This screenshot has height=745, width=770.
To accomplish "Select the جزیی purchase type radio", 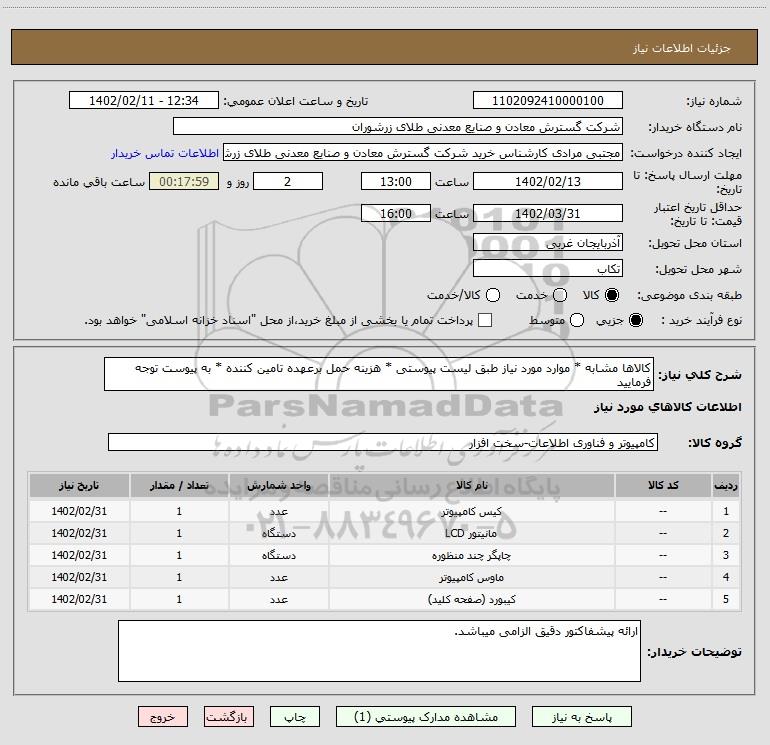I will pos(636,320).
